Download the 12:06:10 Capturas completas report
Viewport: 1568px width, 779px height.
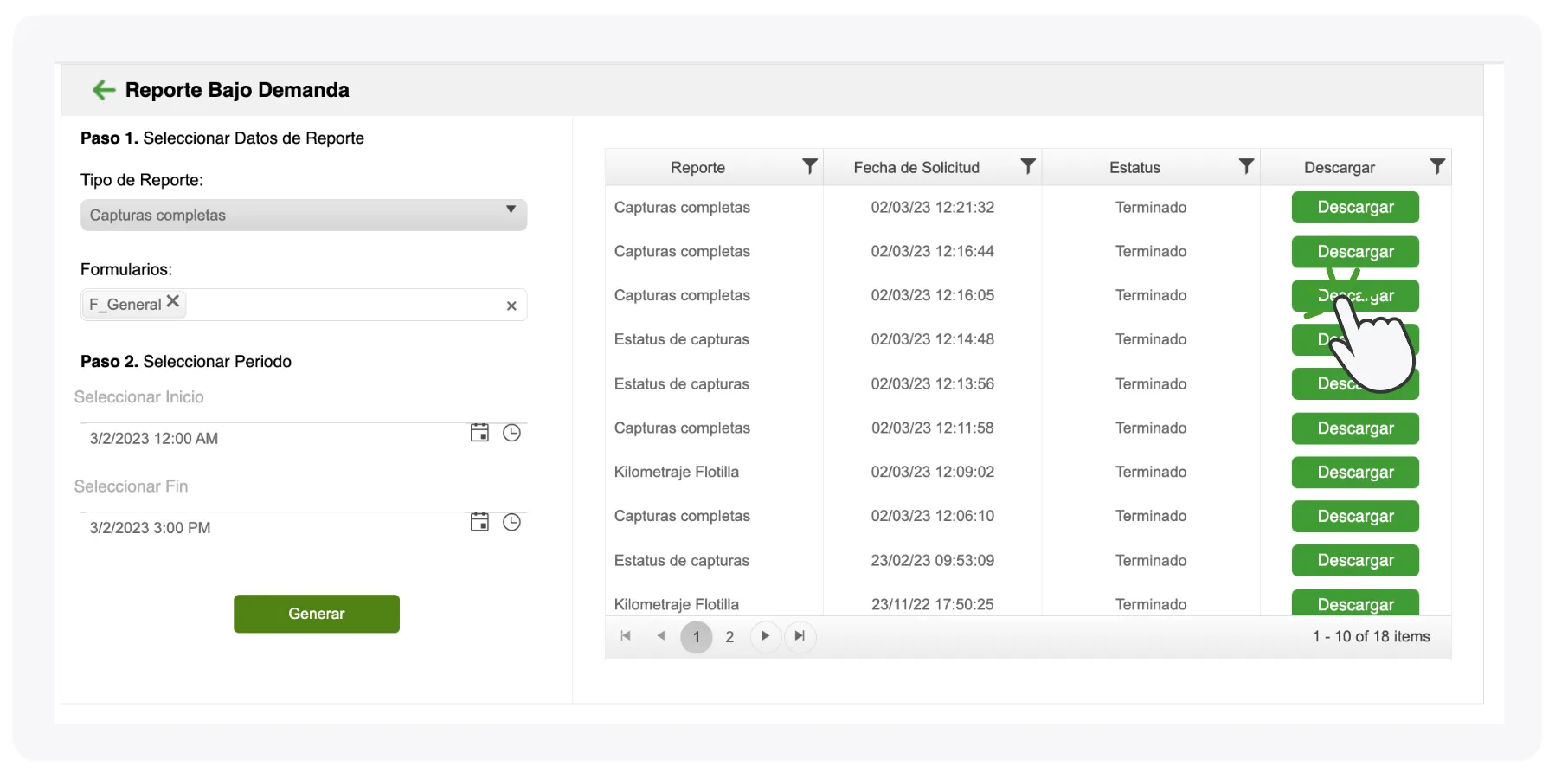(x=1355, y=517)
